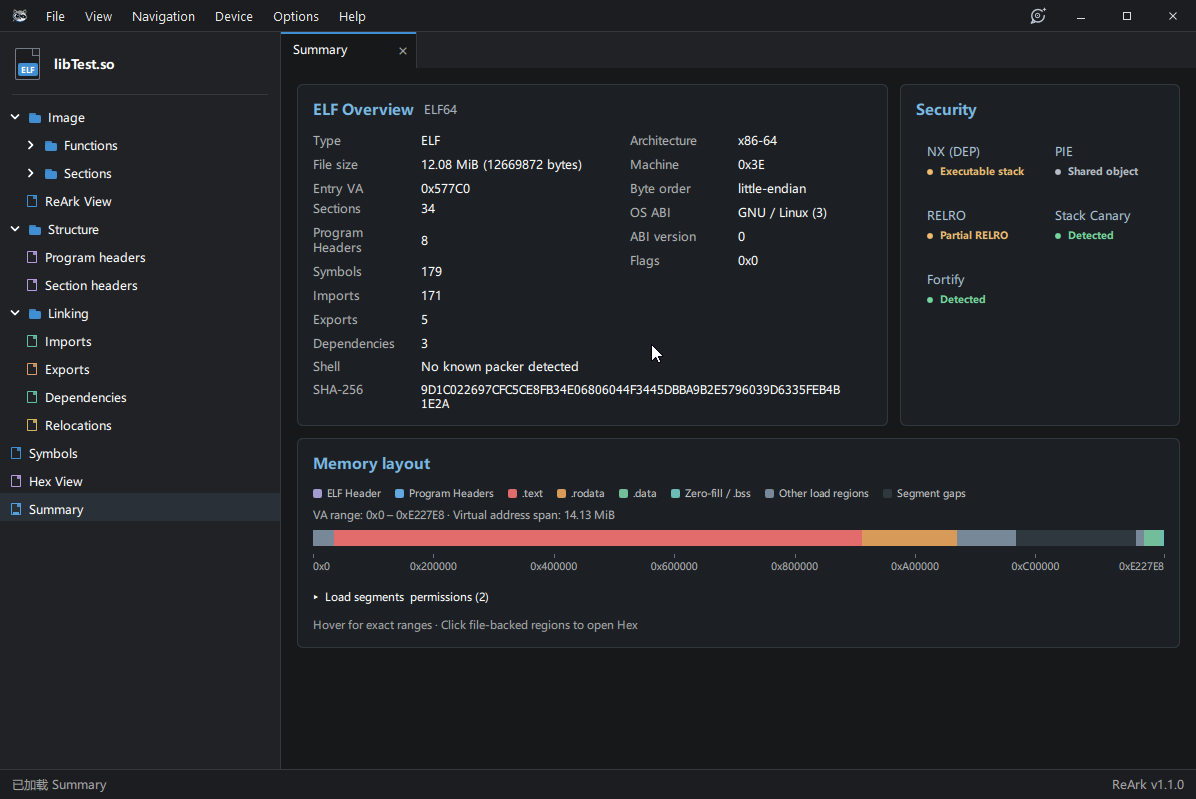Click the ReArk v1.1.0 version label
This screenshot has width=1196, height=799.
tap(1148, 785)
